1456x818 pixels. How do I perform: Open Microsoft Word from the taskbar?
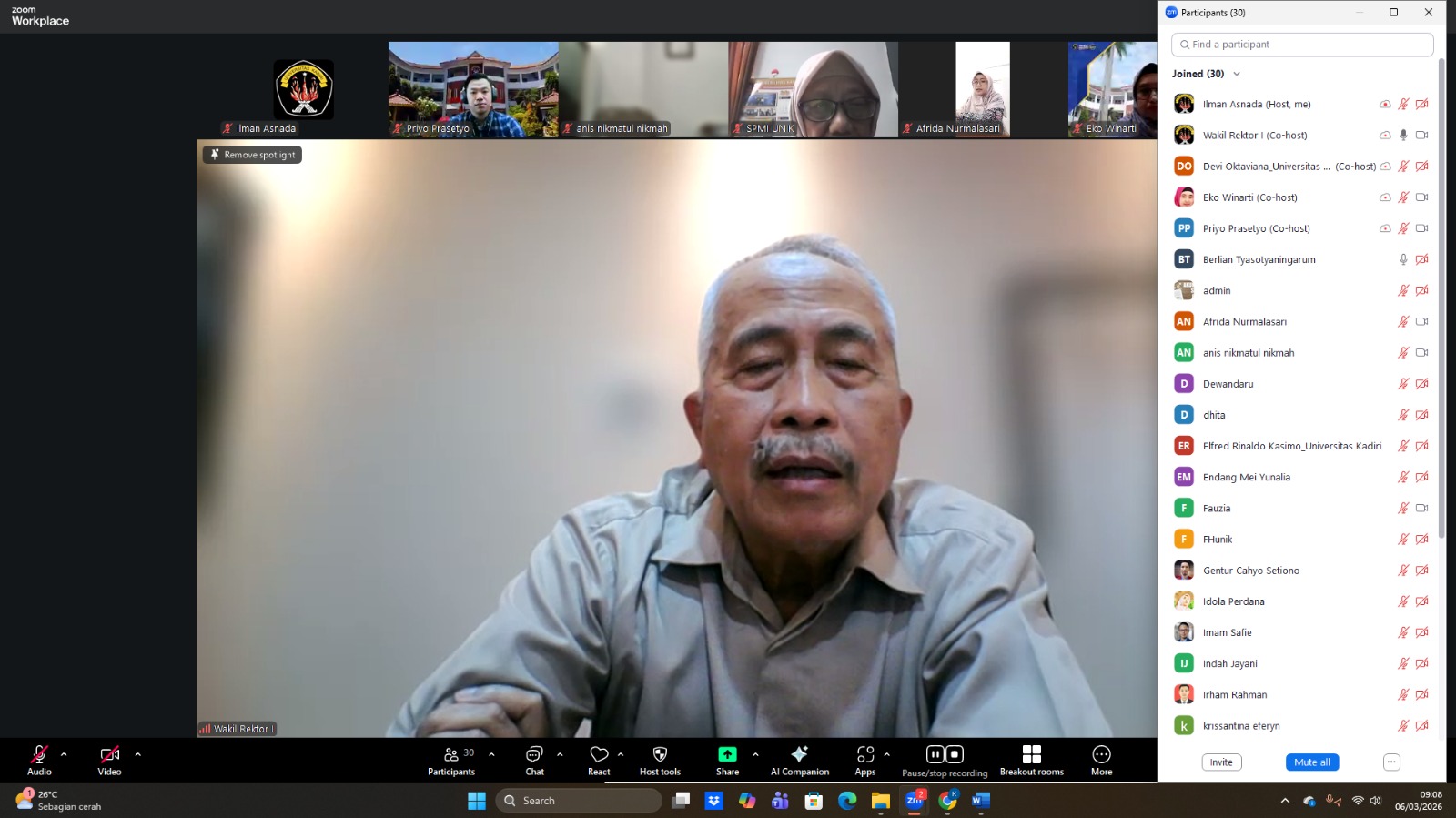(x=980, y=801)
